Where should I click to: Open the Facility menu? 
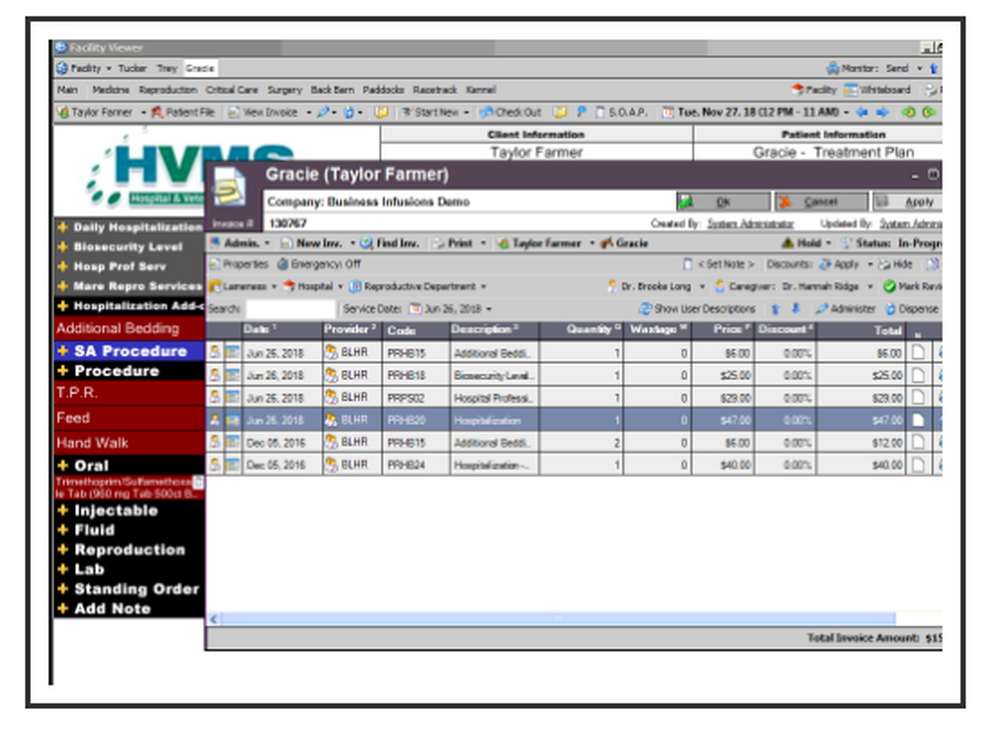(x=85, y=68)
